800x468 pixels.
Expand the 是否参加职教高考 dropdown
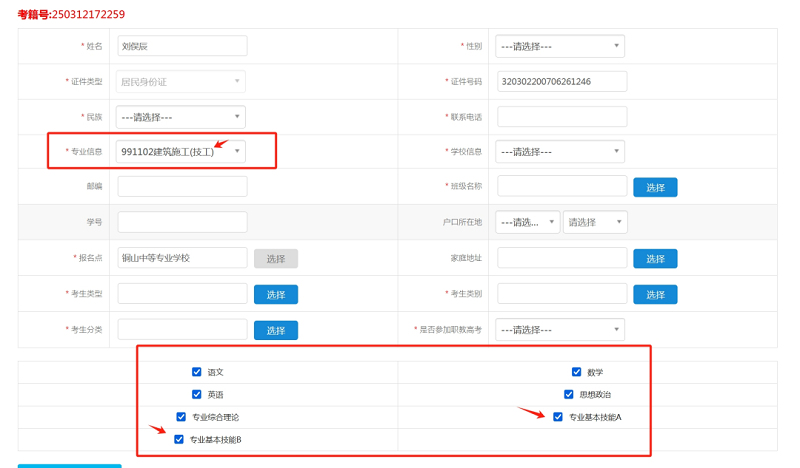[560, 330]
